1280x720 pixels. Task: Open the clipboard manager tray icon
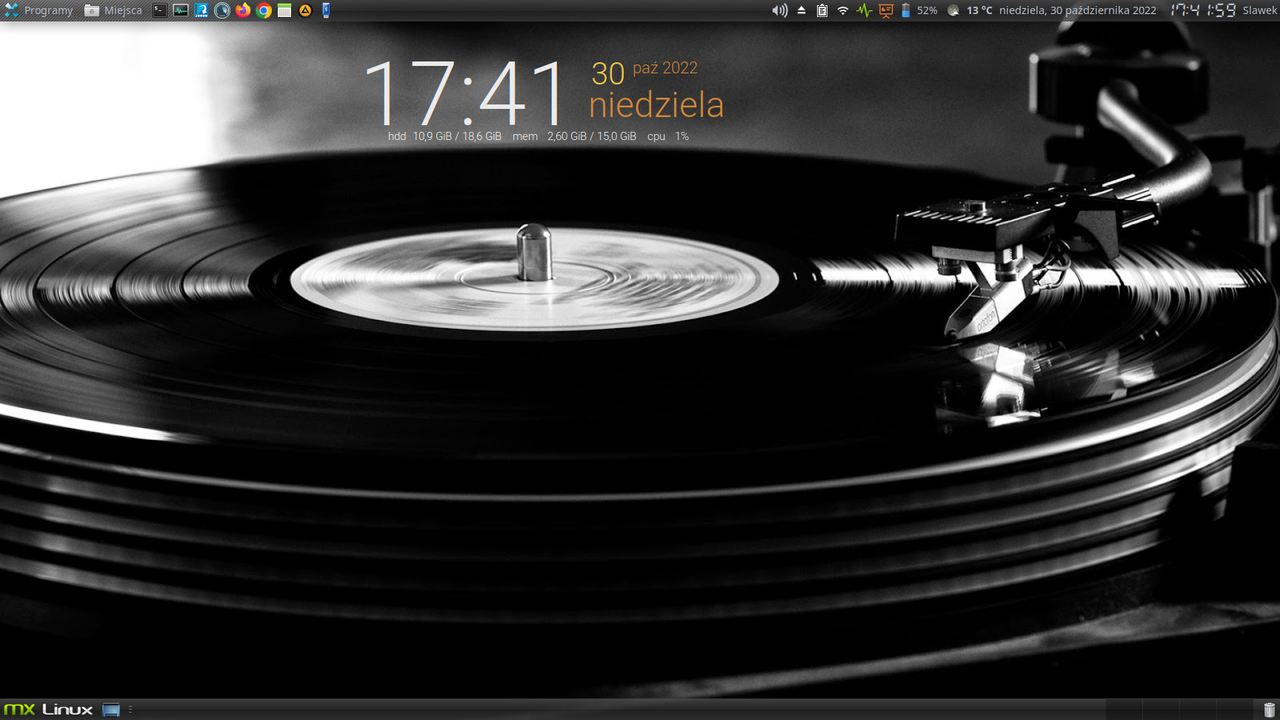point(822,10)
